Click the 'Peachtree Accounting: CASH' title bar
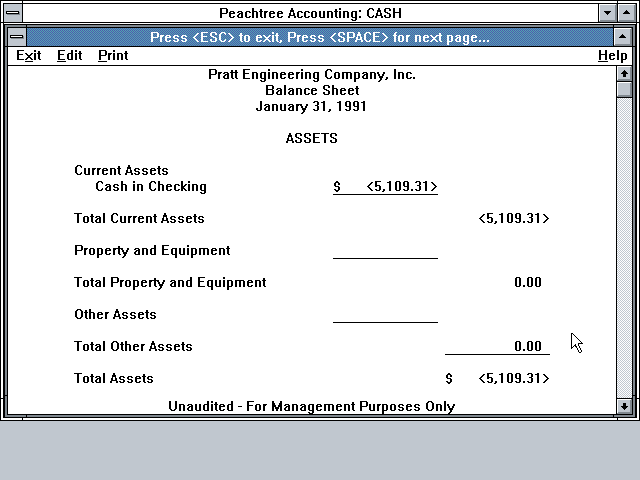The width and height of the screenshot is (640, 480). pyautogui.click(x=310, y=13)
